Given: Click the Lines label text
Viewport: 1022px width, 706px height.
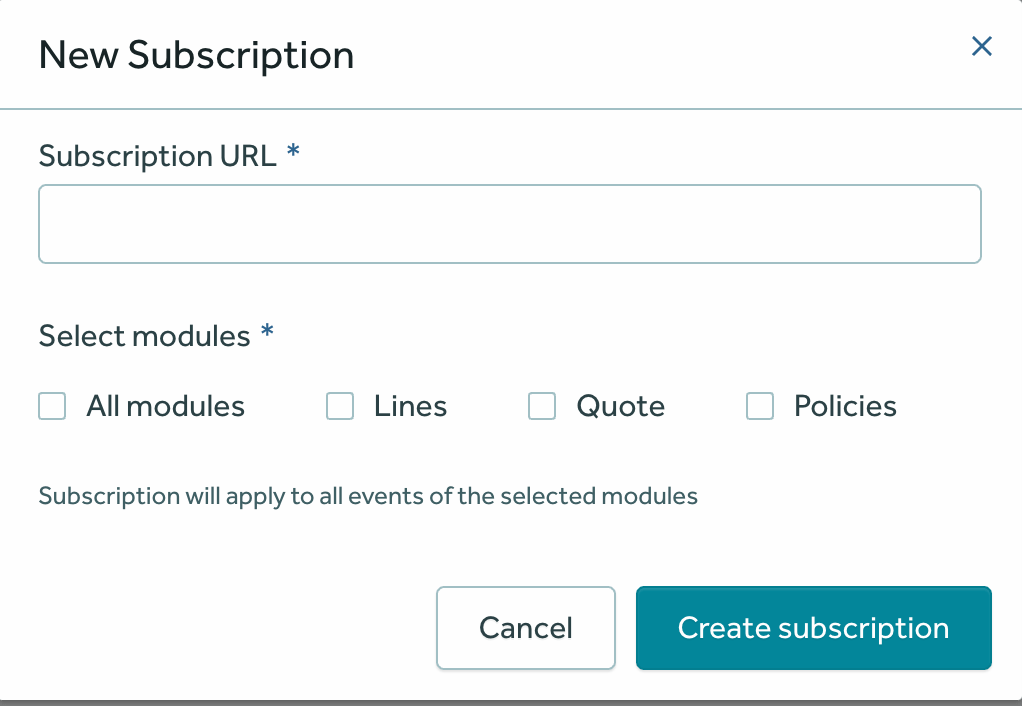Looking at the screenshot, I should pyautogui.click(x=411, y=406).
